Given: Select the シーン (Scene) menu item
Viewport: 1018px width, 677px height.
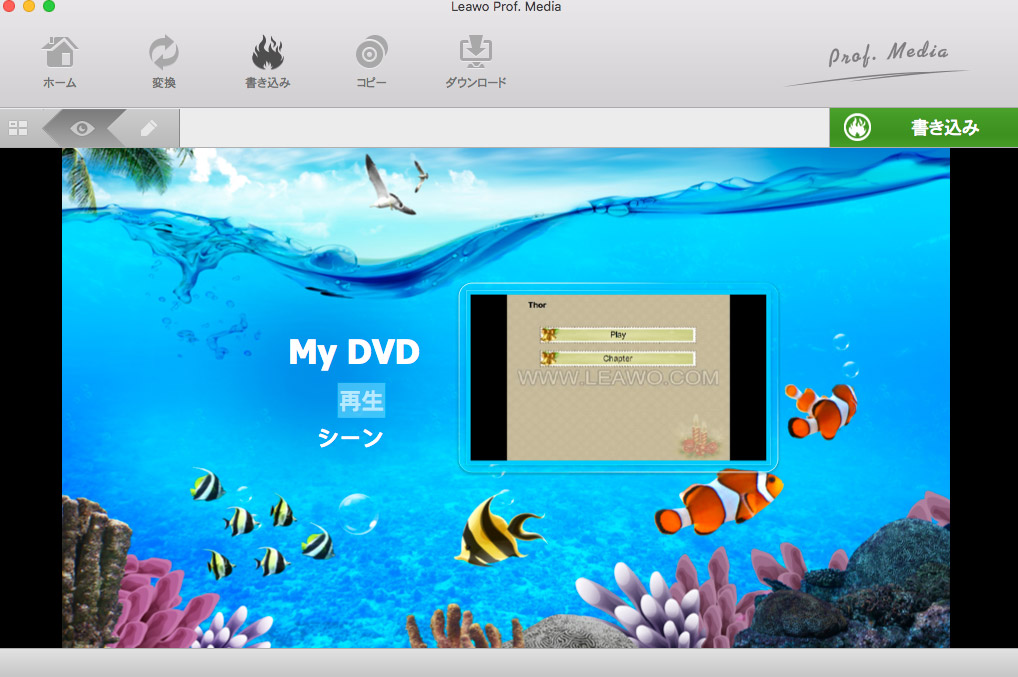Looking at the screenshot, I should point(350,437).
